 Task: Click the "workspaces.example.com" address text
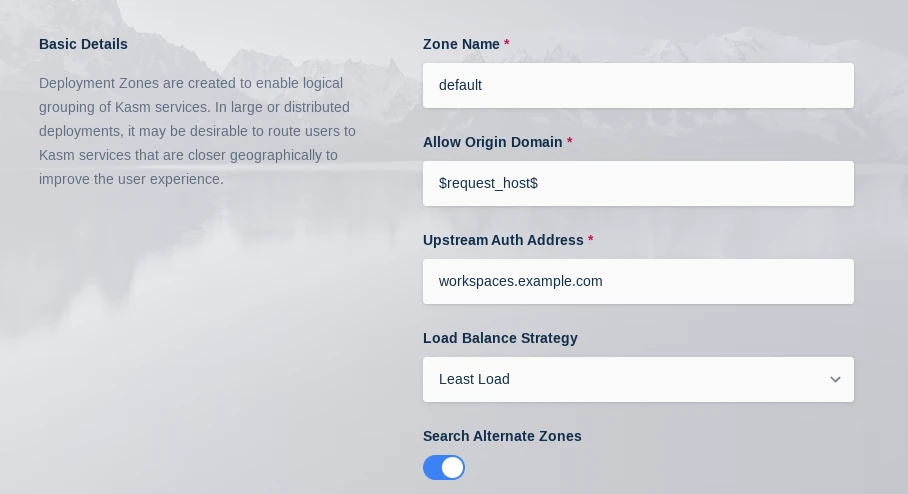[x=520, y=281]
